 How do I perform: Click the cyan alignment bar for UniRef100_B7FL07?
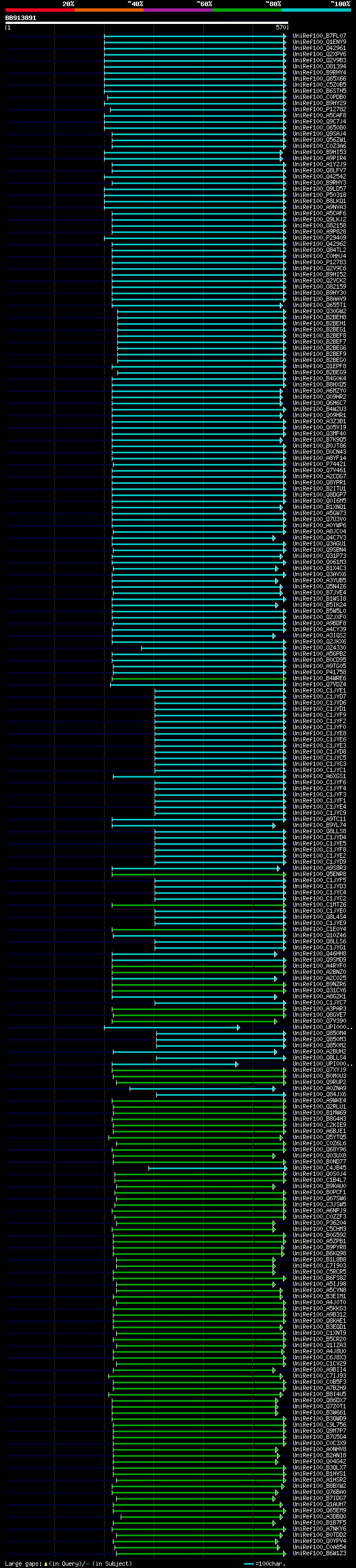tap(195, 36)
